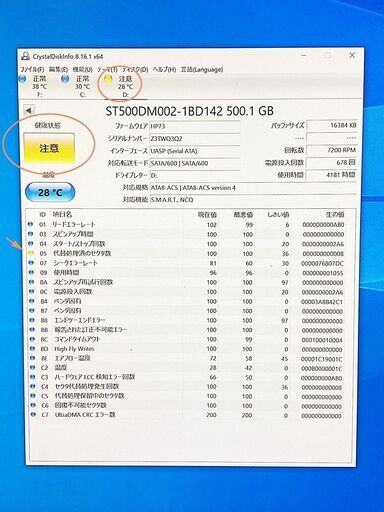
Task: Click the yellow status dot for attribute 05
Action: tap(31, 253)
